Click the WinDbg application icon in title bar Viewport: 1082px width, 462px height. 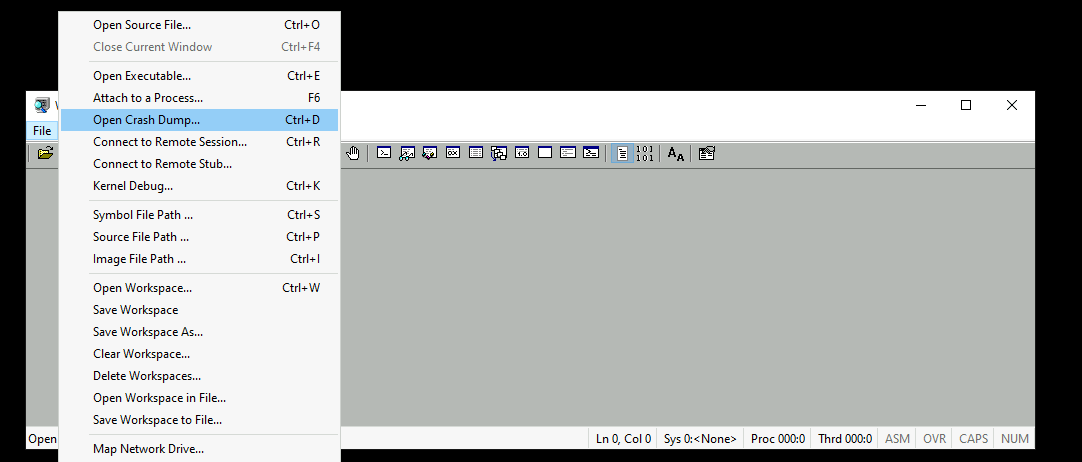point(42,106)
